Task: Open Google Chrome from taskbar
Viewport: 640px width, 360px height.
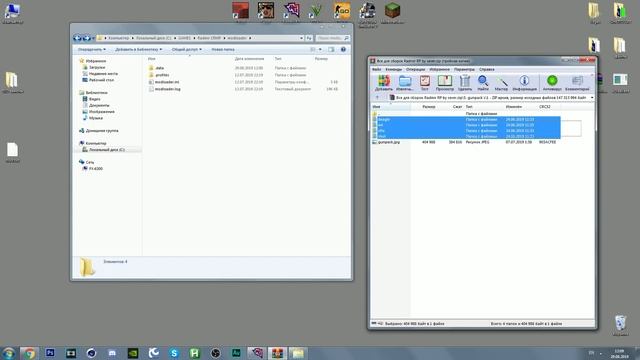Action: pos(29,353)
